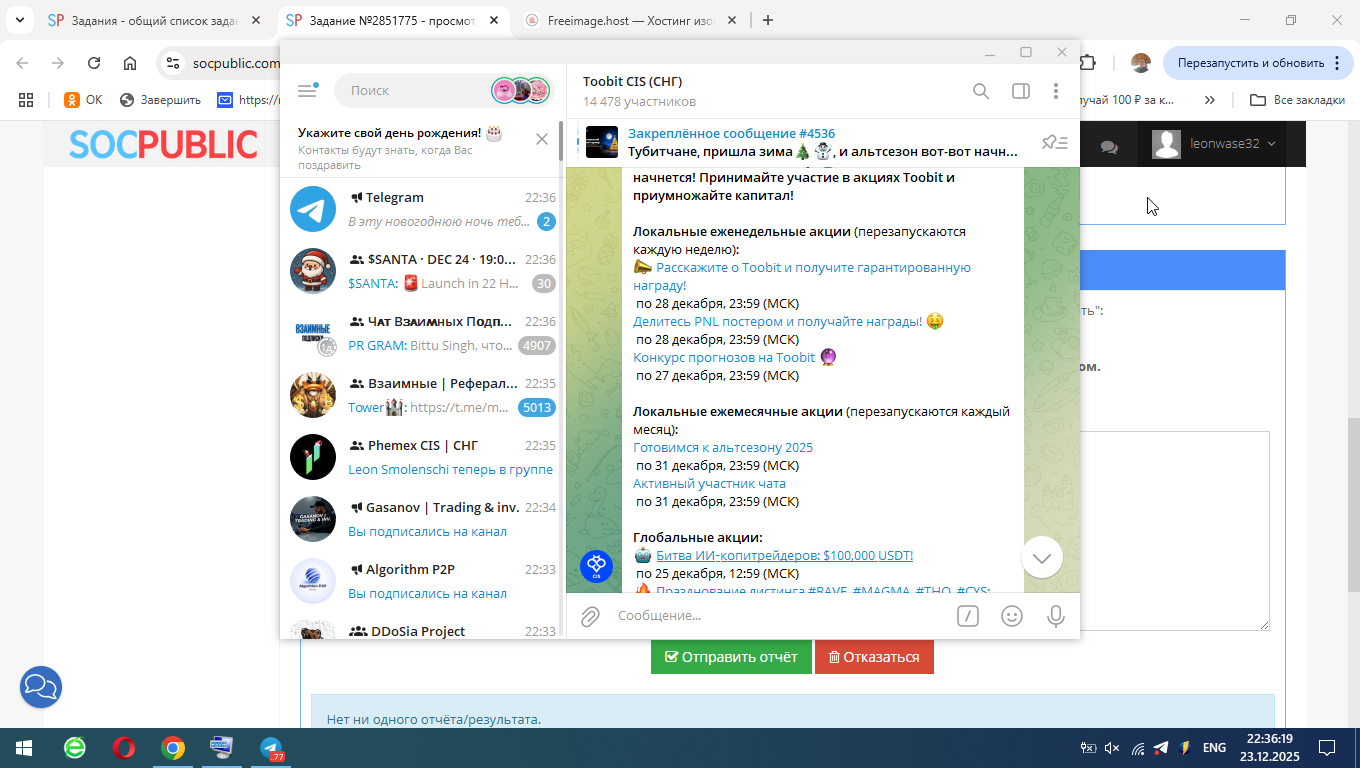Click the SOCPUBLIC logo
The image size is (1360, 768).
coord(163,144)
